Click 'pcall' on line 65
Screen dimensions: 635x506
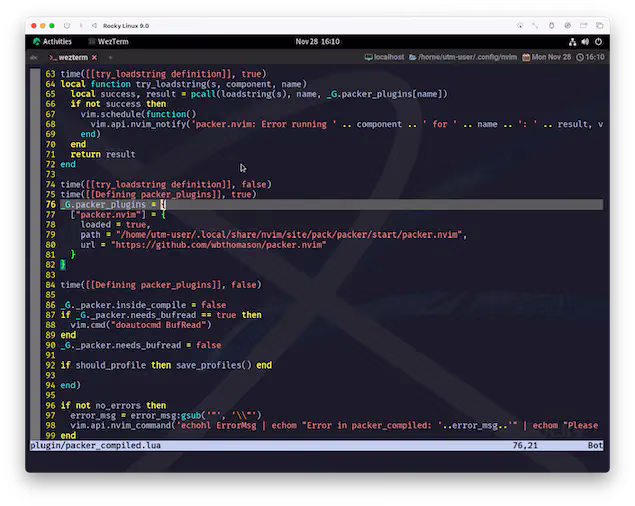pyautogui.click(x=203, y=94)
